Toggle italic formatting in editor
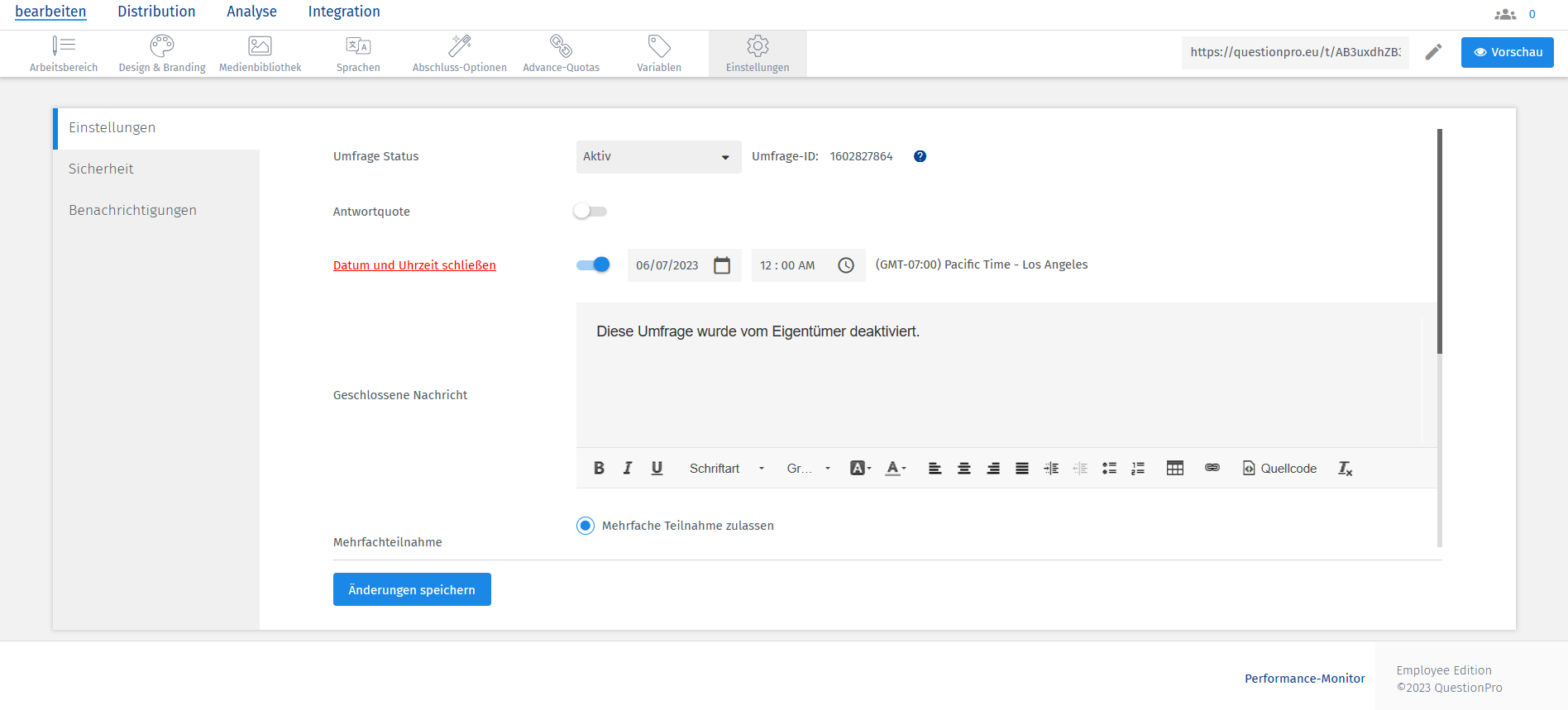 pyautogui.click(x=628, y=468)
